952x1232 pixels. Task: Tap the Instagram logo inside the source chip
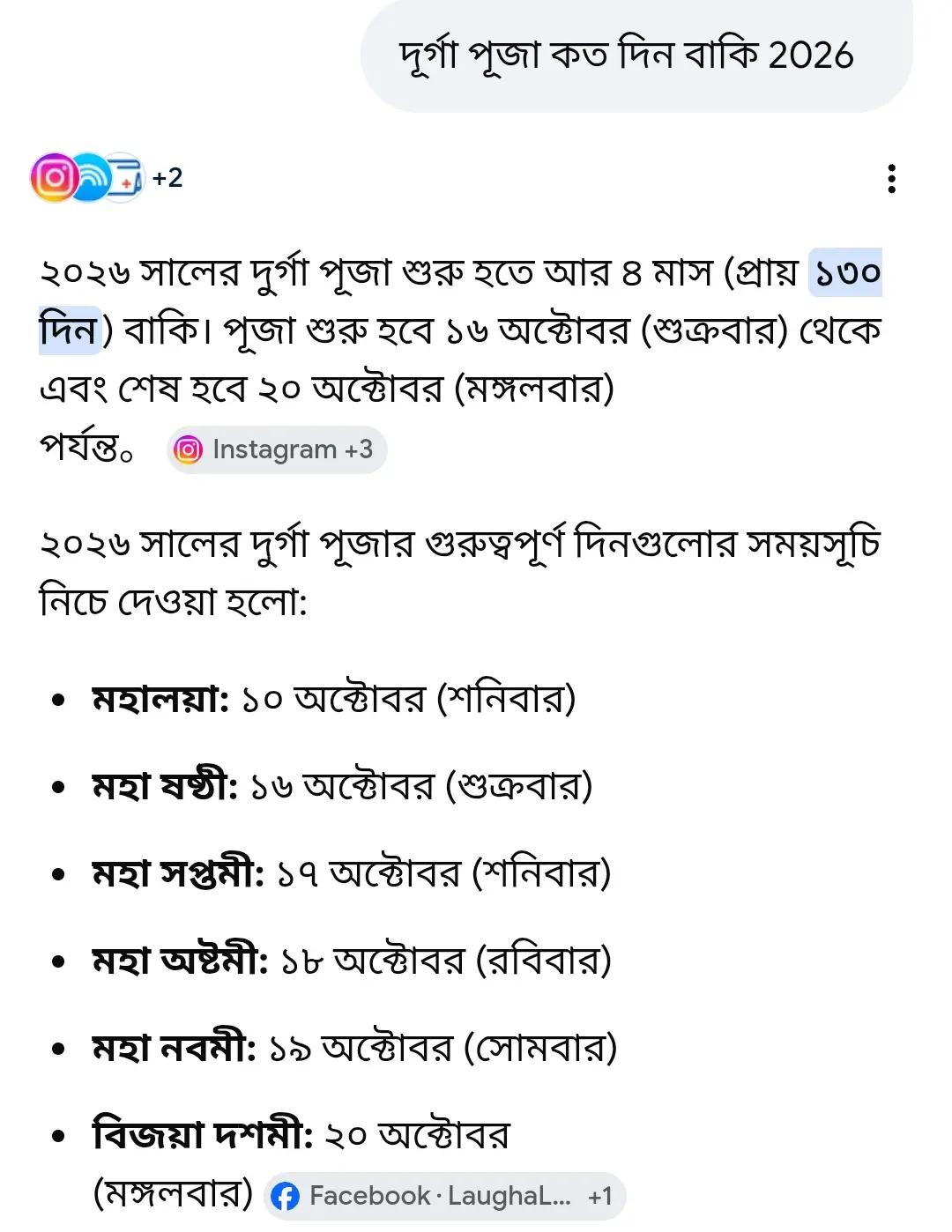(188, 449)
